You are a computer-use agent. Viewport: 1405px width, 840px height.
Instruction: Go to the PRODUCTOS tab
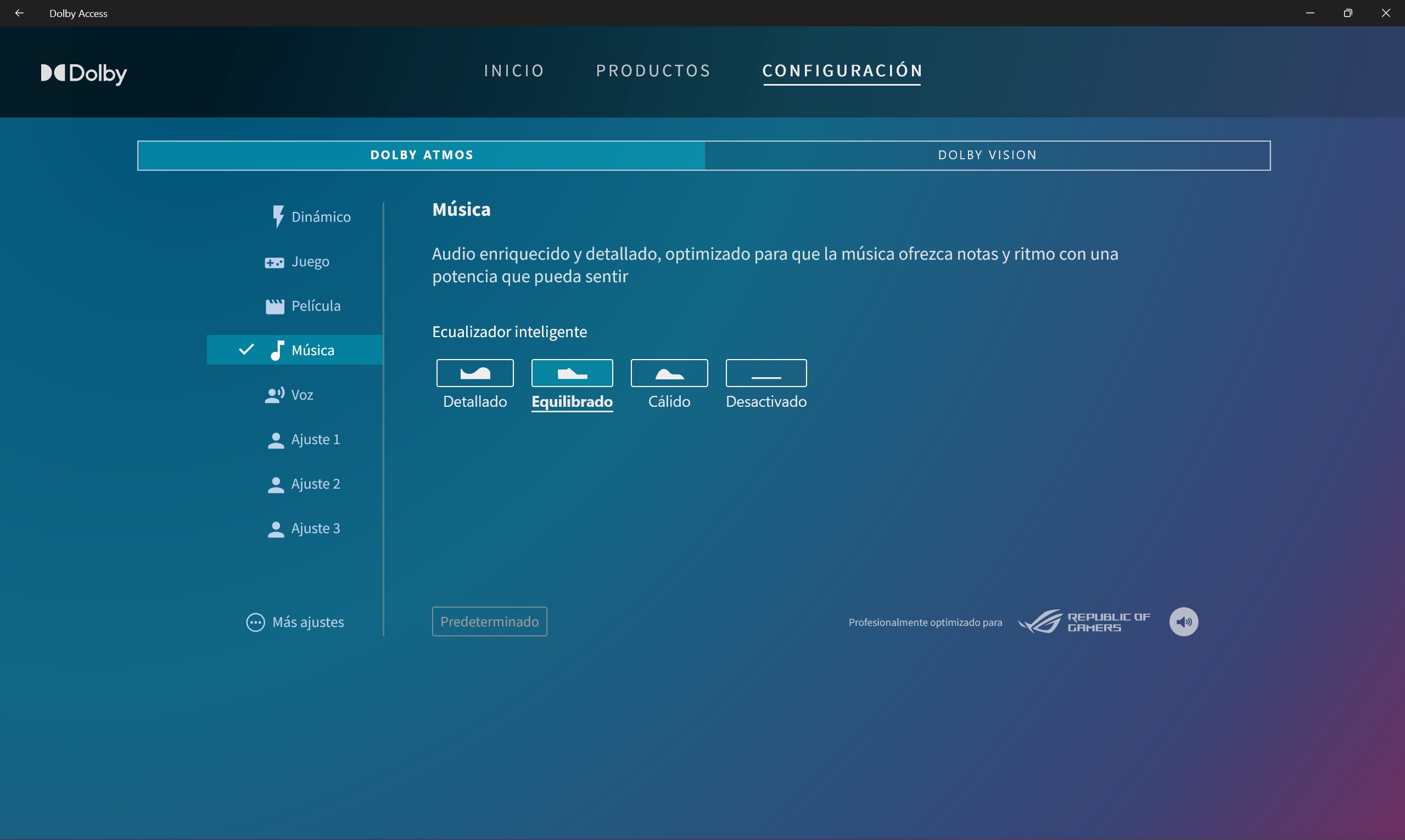click(x=653, y=71)
